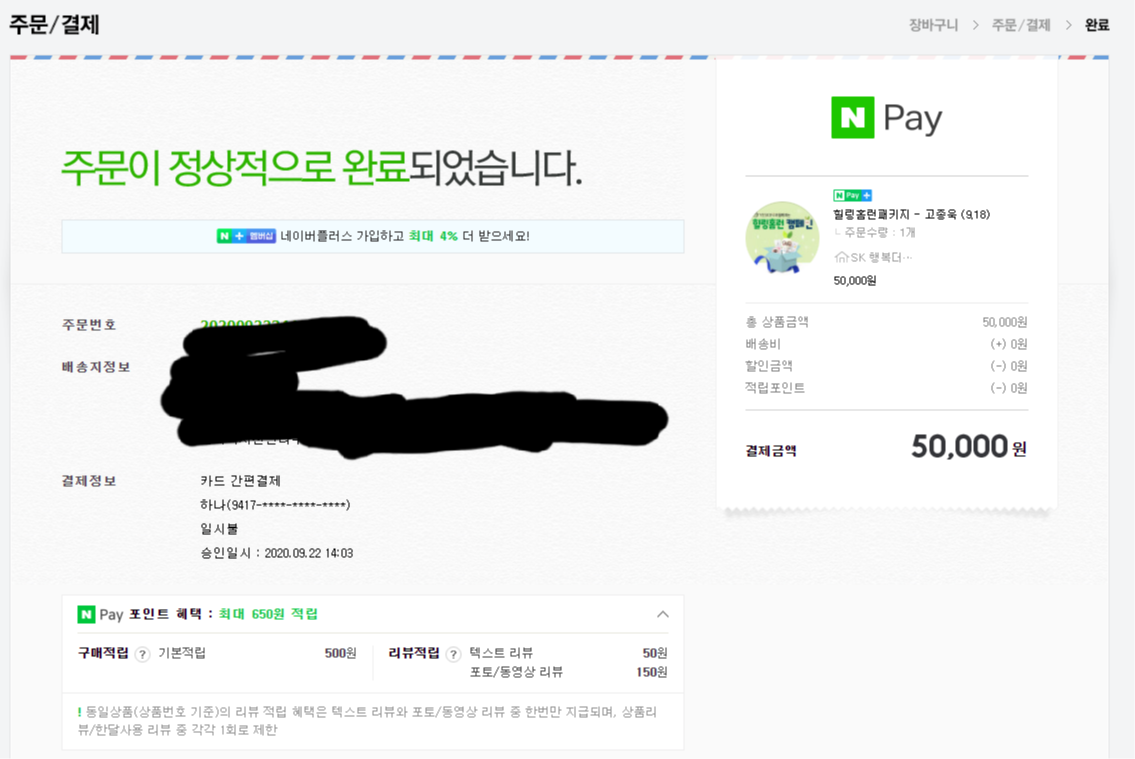Click the N Pay plus badge above product name
1135x759 pixels.
click(852, 195)
